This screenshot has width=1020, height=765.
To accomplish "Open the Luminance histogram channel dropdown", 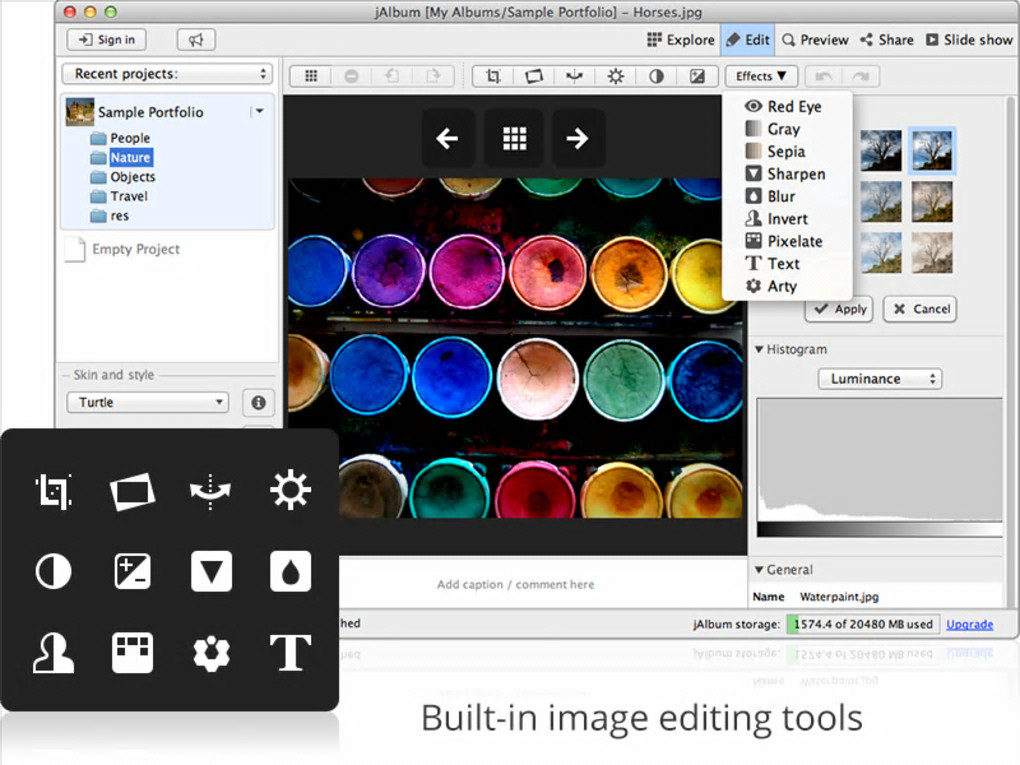I will pyautogui.click(x=879, y=379).
